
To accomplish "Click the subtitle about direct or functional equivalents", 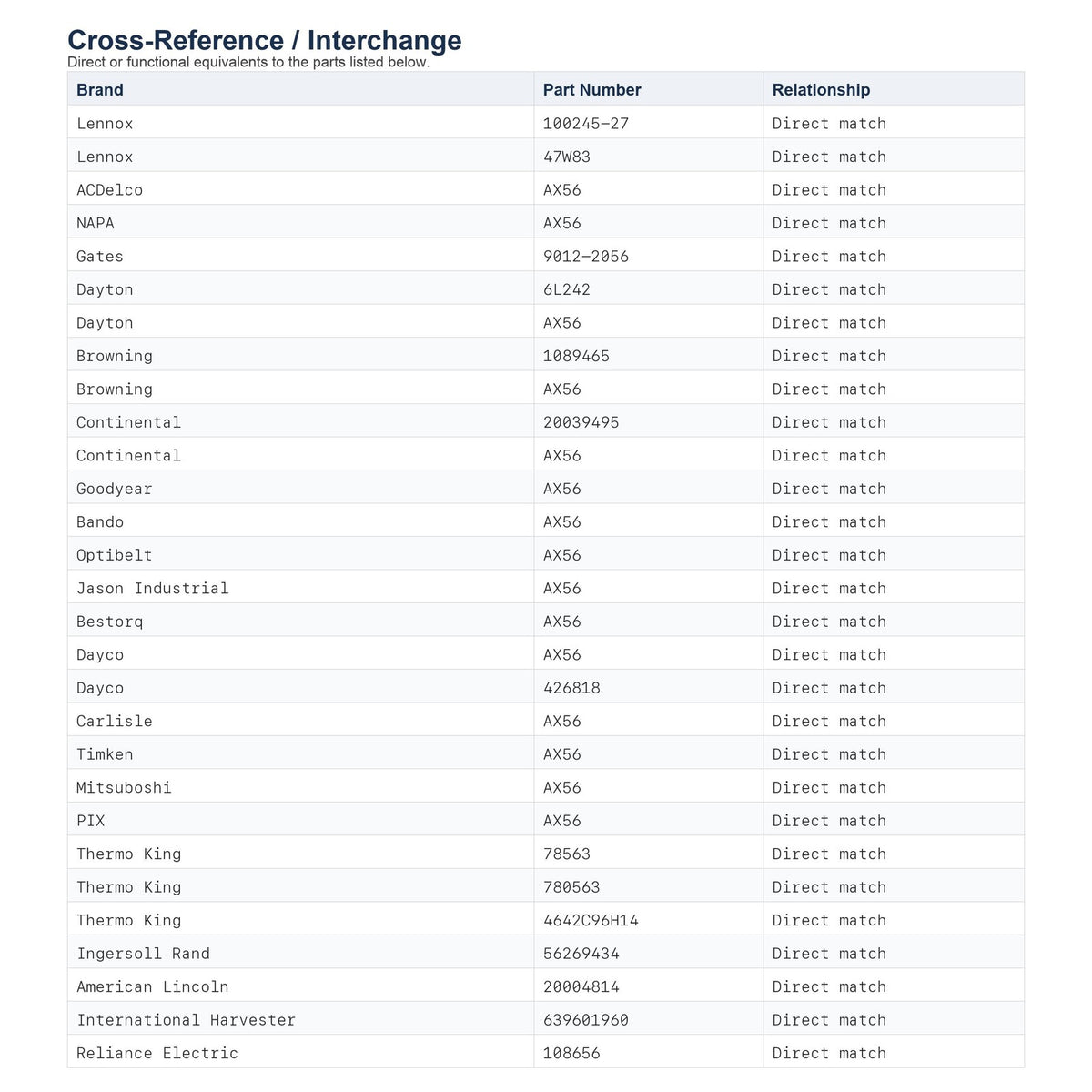I will point(248,63).
